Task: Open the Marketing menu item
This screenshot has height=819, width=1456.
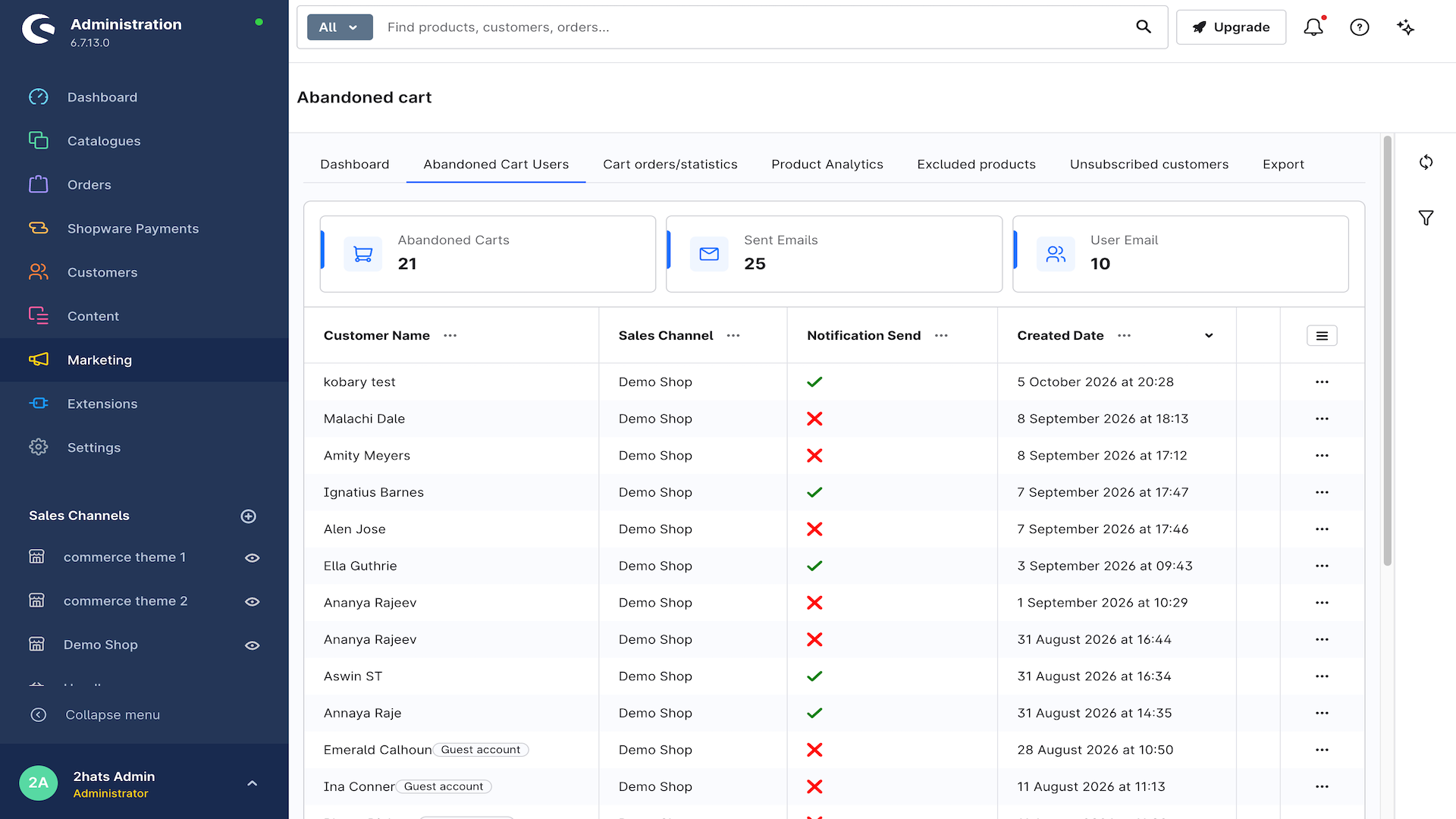Action: [x=144, y=360]
